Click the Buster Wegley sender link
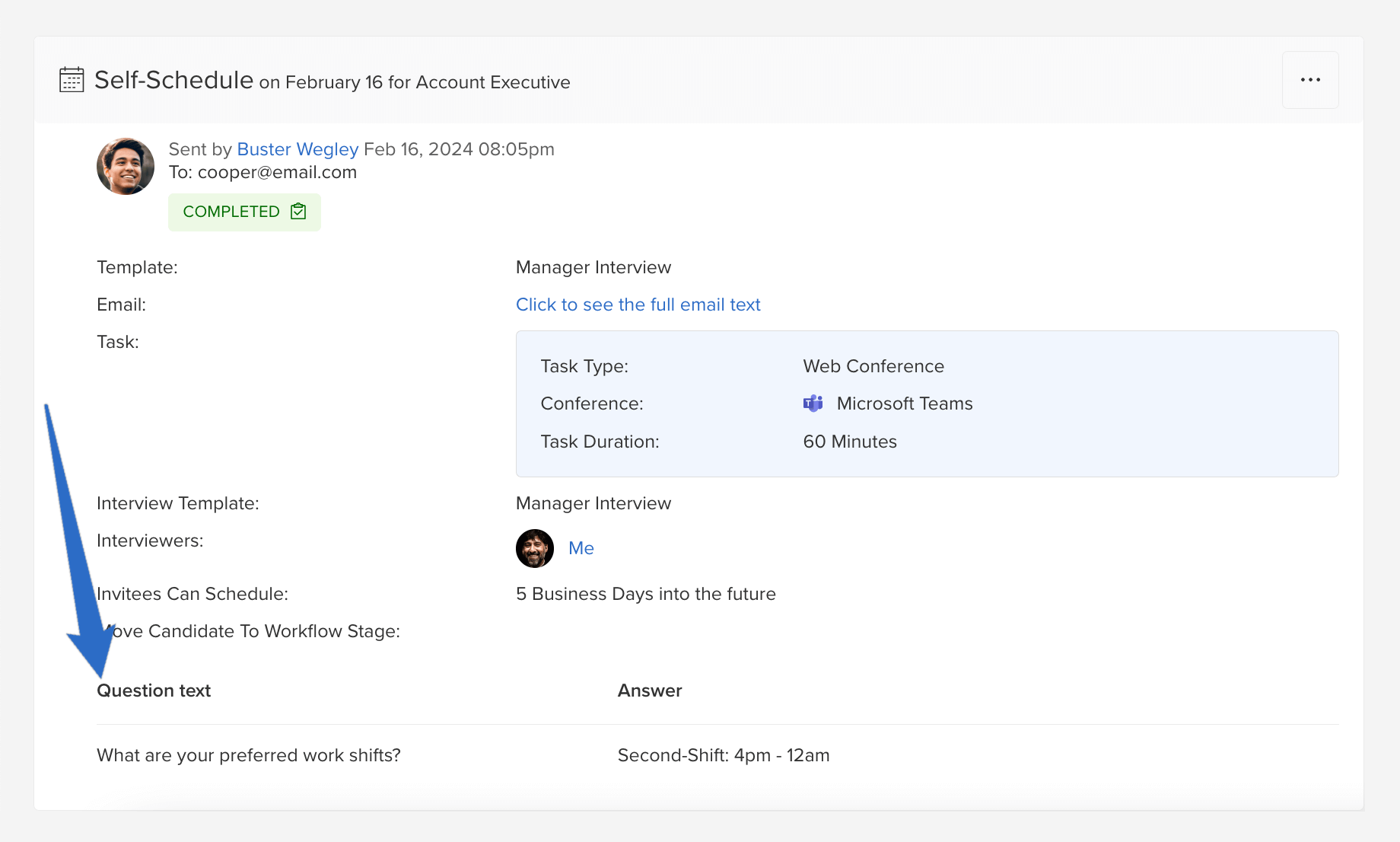Image resolution: width=1400 pixels, height=842 pixels. tap(297, 149)
